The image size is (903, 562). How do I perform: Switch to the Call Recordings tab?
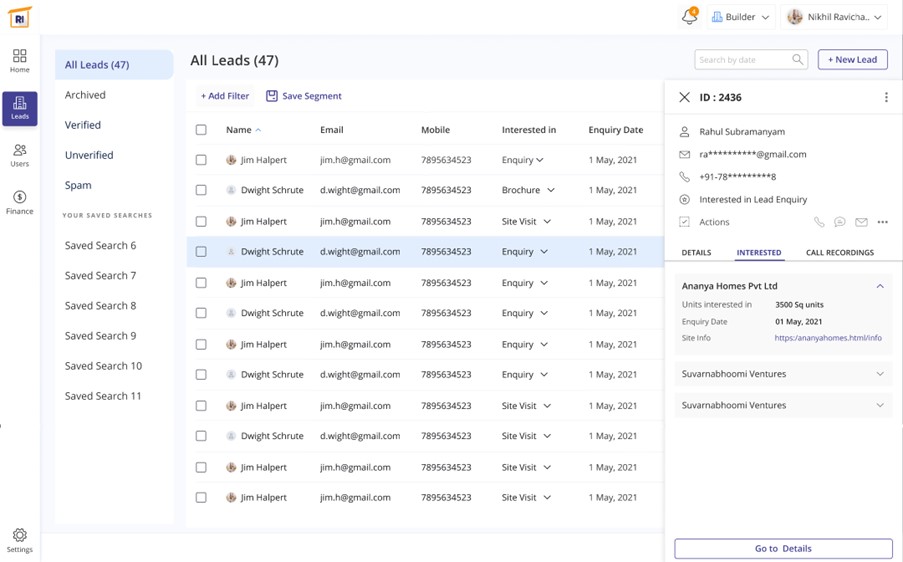point(839,253)
